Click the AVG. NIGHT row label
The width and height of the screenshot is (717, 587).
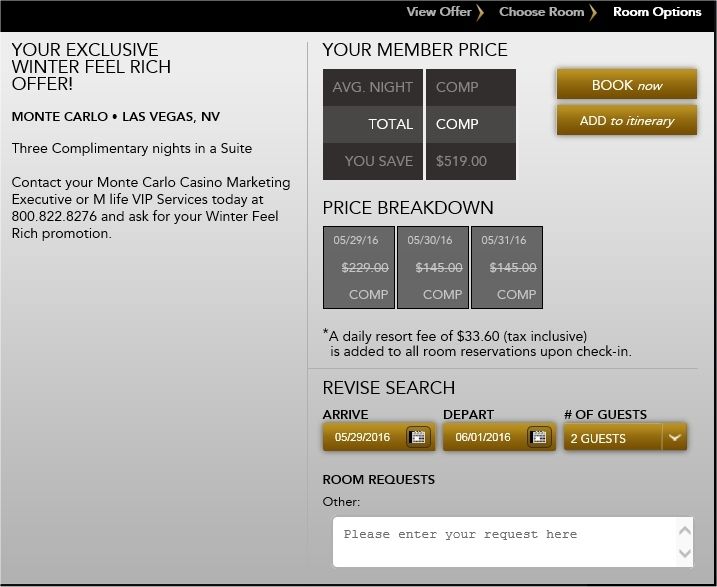pos(373,87)
